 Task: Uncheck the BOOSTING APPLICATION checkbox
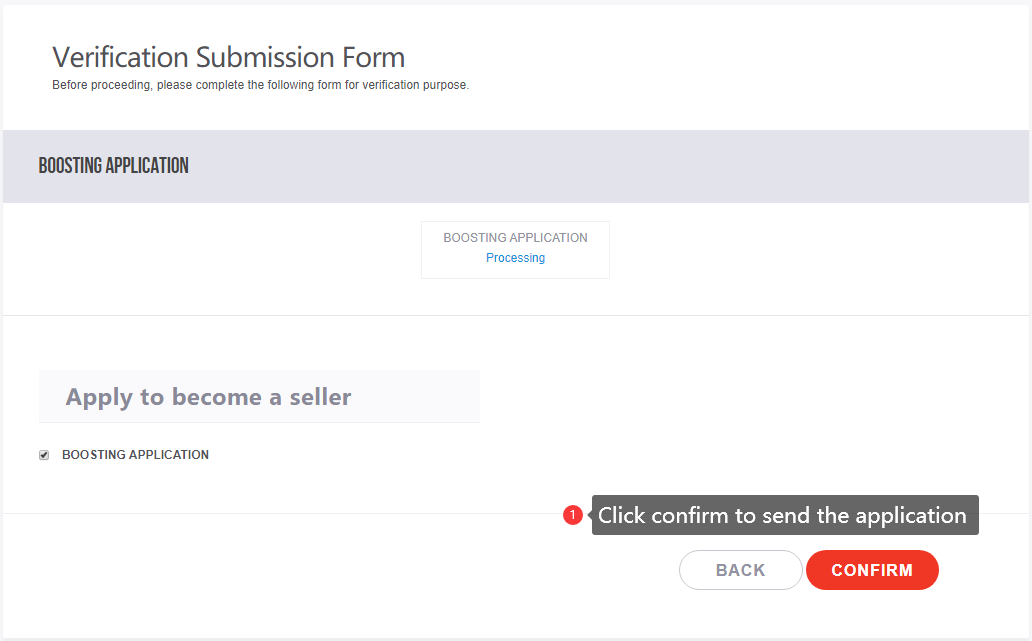pyautogui.click(x=44, y=455)
